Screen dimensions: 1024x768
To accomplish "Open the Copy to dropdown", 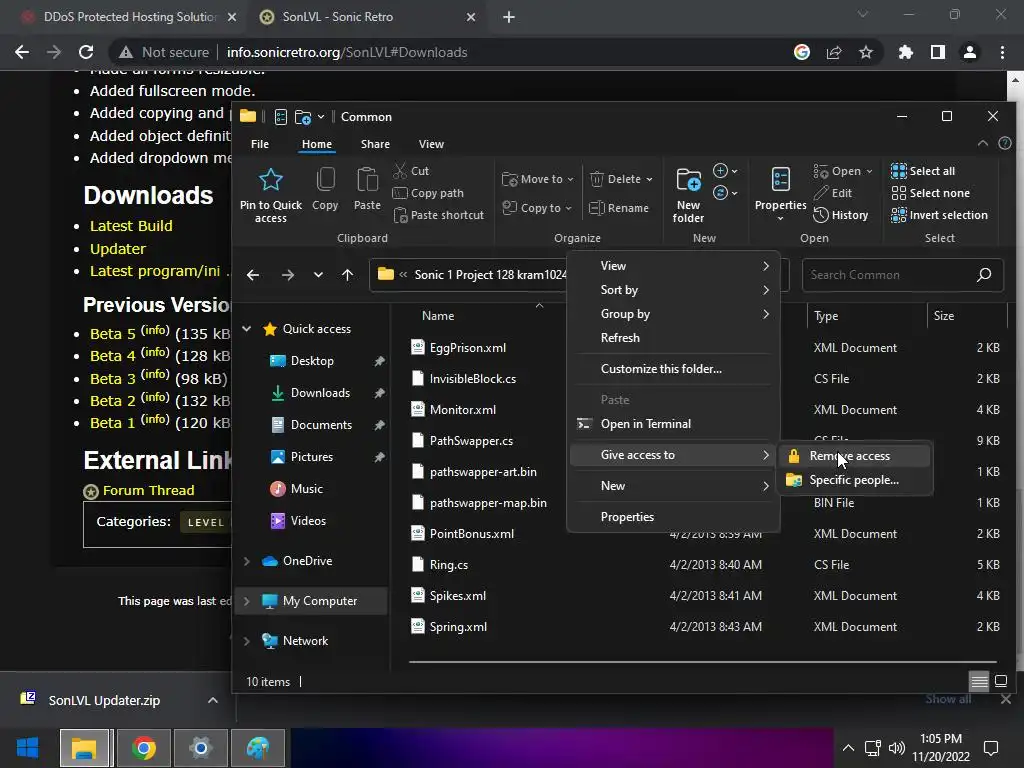I will click(537, 208).
